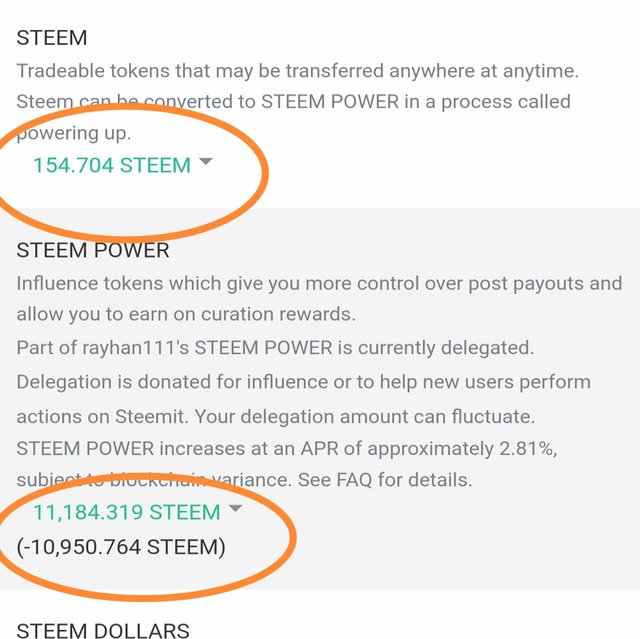Click the 'currently delegated' notice line
Image resolution: width=640 pixels, height=639 pixels.
(x=275, y=348)
